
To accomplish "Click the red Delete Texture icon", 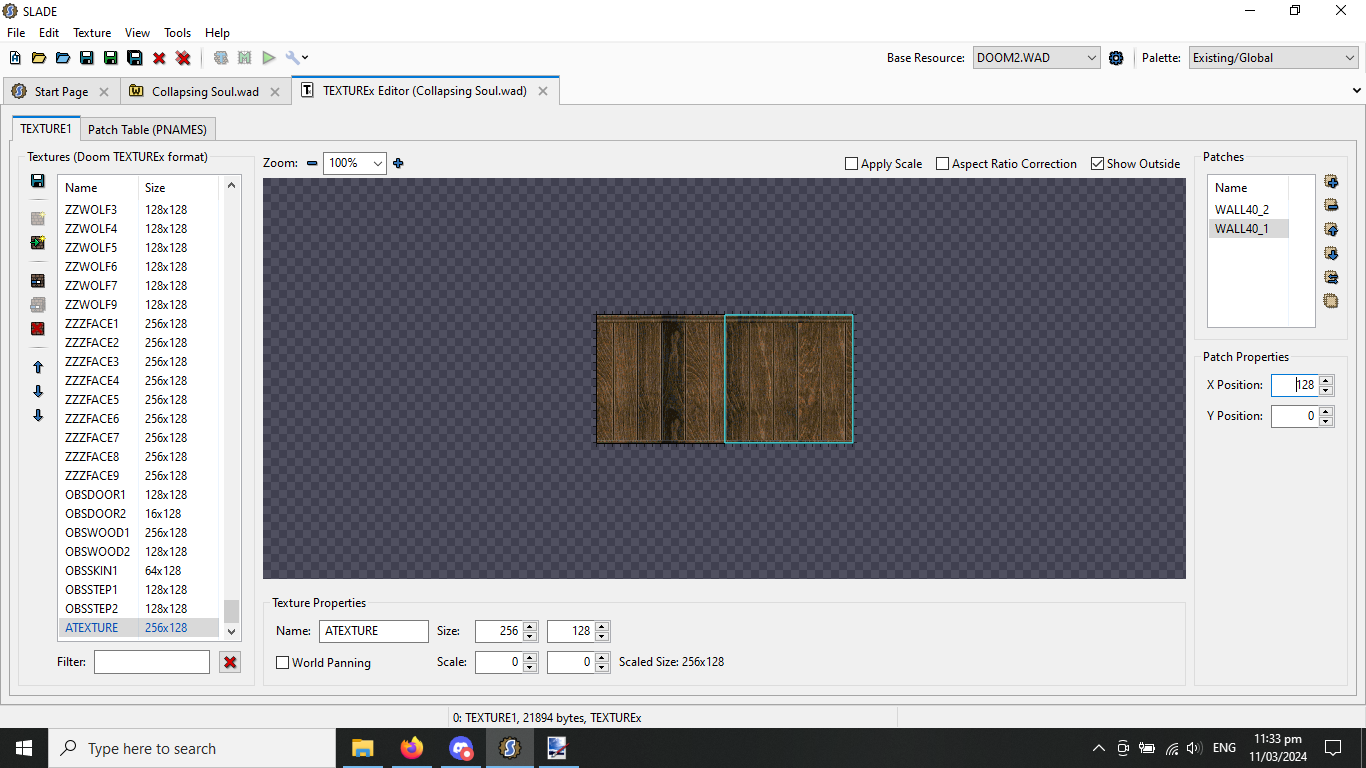I will [38, 328].
